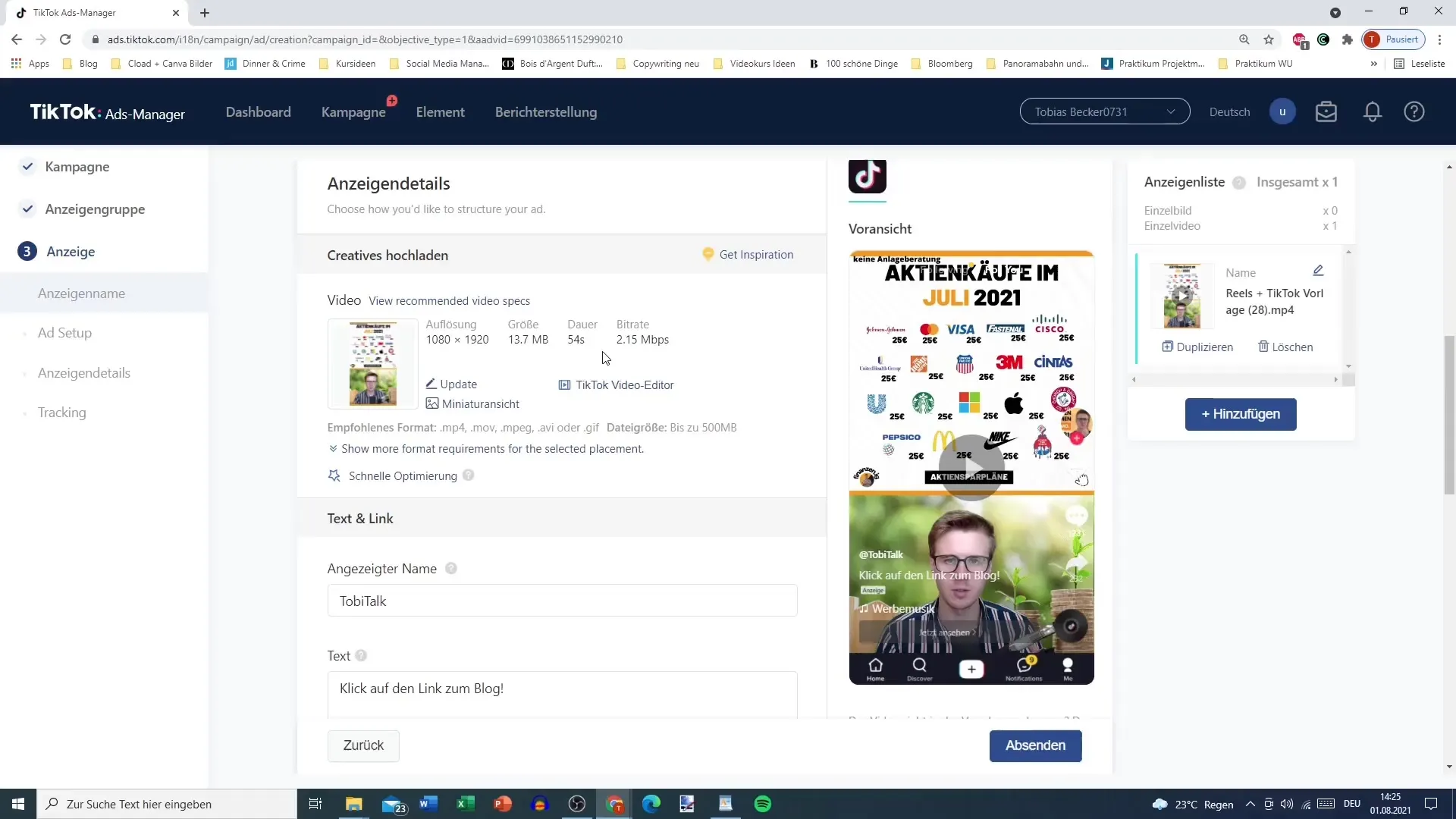Open the Kampagne menu item
This screenshot has width=1456, height=819.
coord(354,111)
